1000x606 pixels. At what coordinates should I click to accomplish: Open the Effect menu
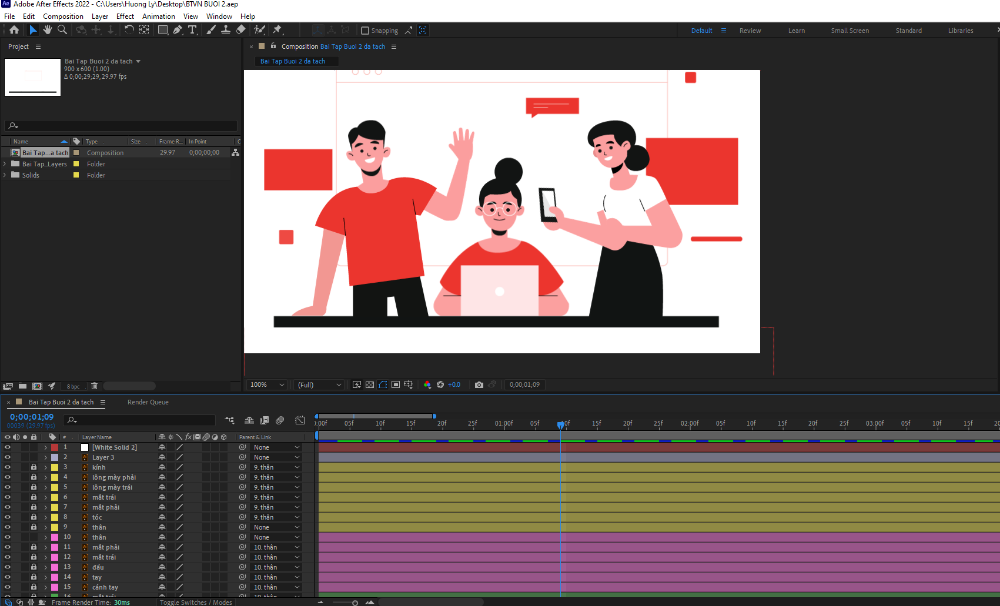tap(125, 17)
